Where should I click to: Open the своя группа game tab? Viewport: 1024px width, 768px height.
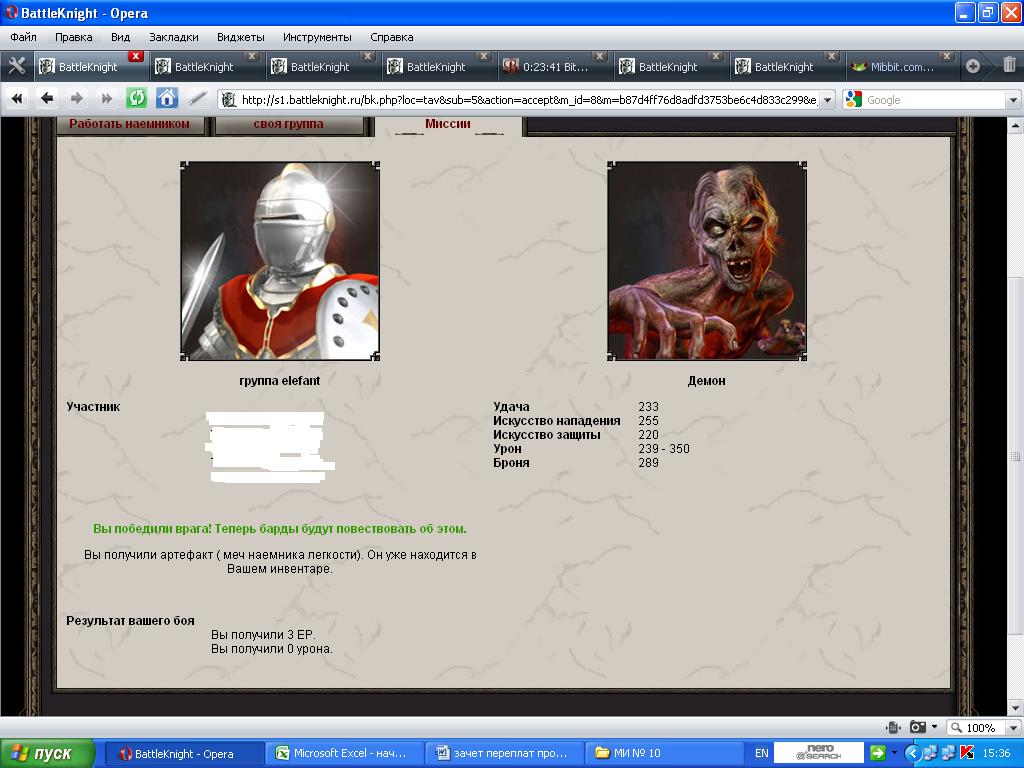tap(288, 124)
